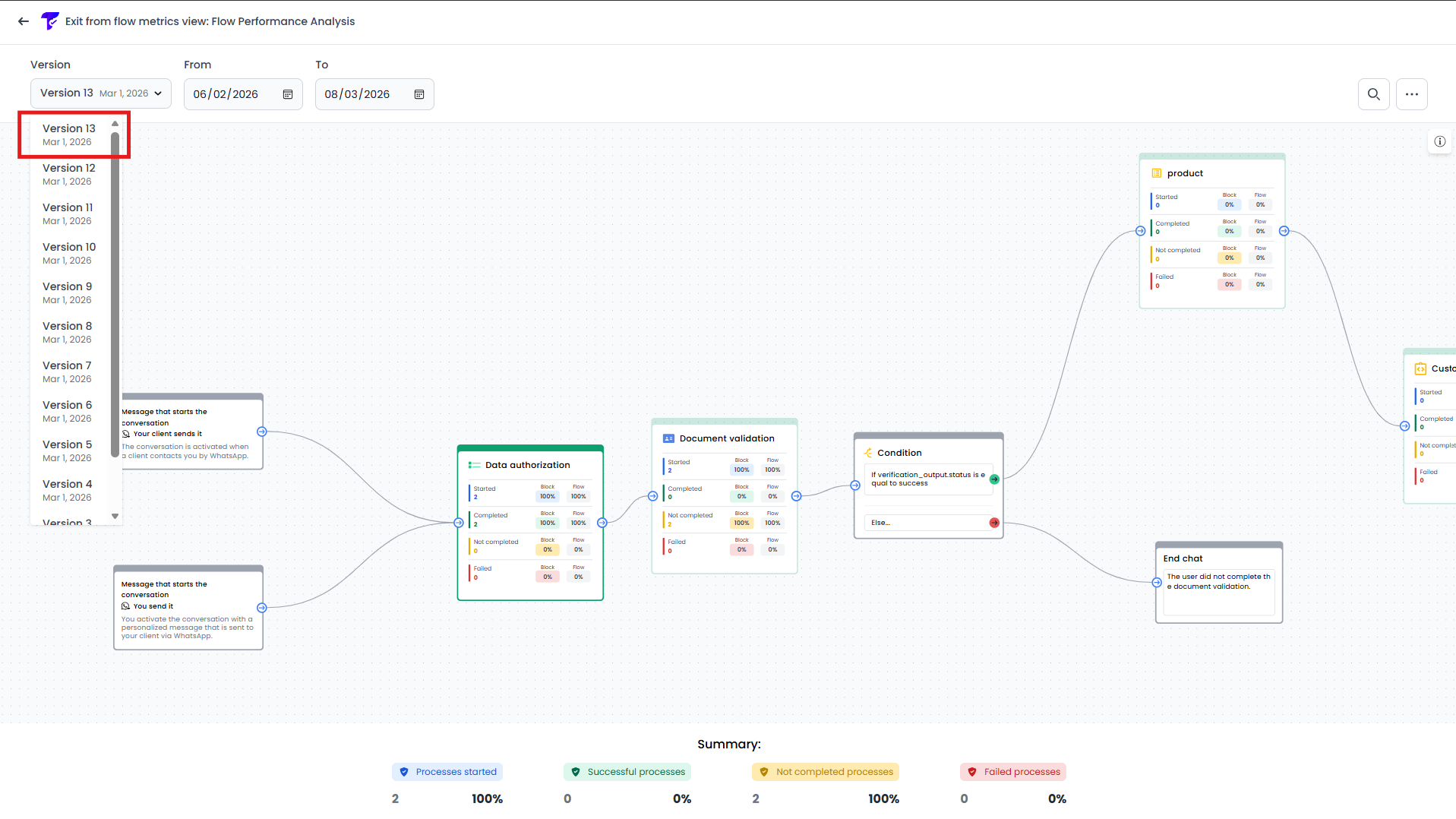Click the red Else output port on Condition
1456x819 pixels.
(994, 522)
